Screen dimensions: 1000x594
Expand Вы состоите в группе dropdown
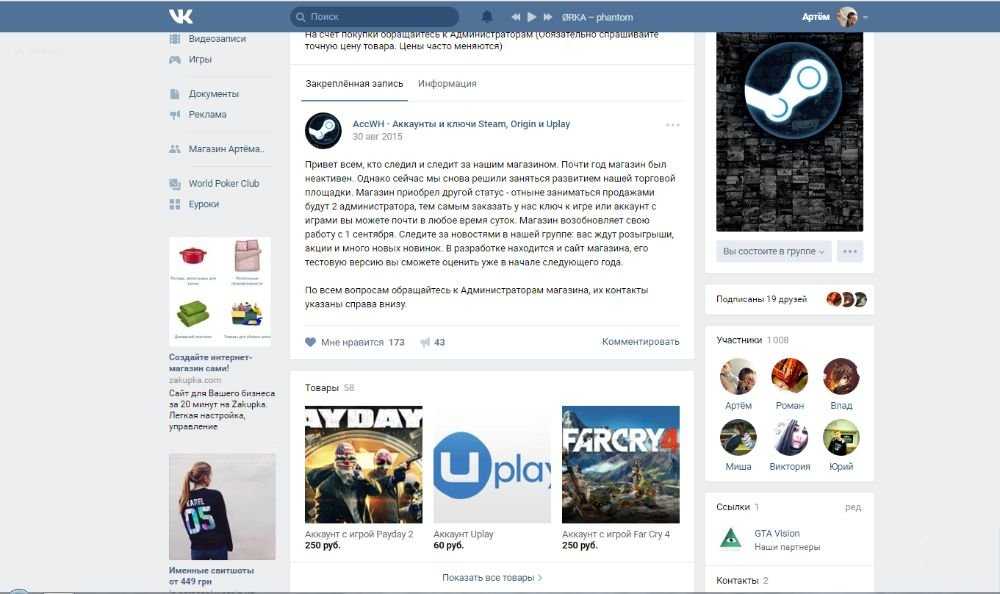[774, 251]
